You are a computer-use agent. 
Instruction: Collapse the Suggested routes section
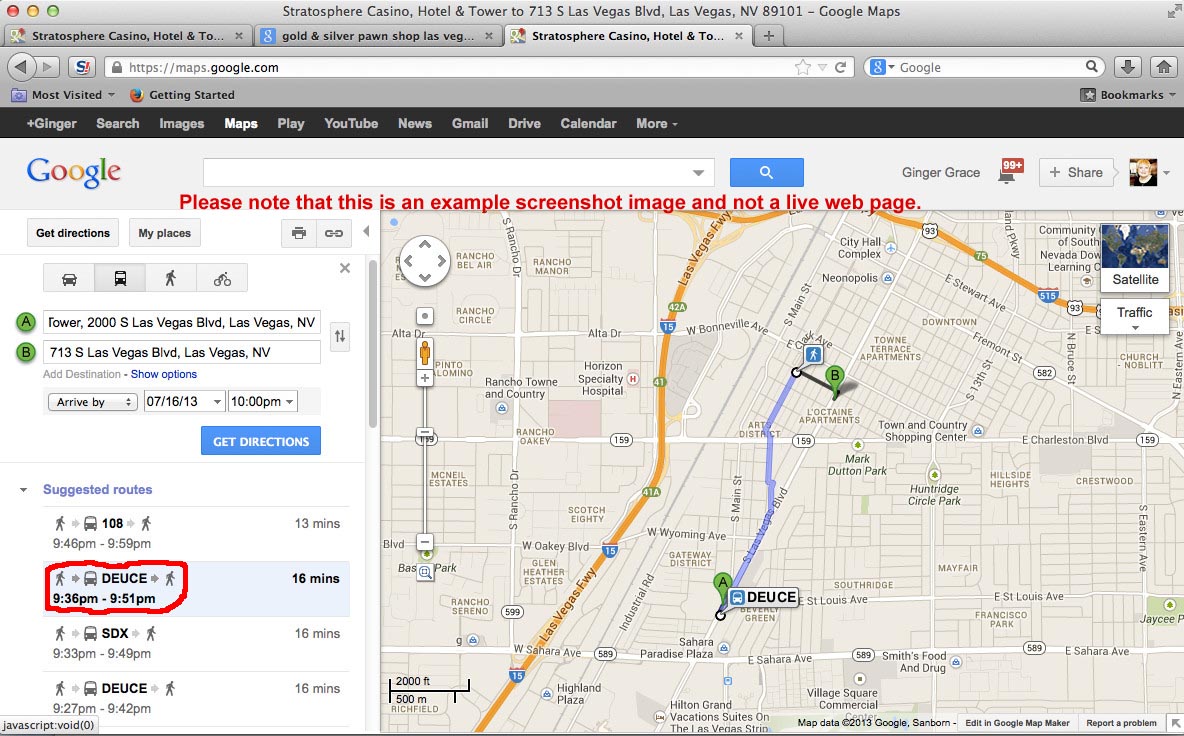coord(23,490)
